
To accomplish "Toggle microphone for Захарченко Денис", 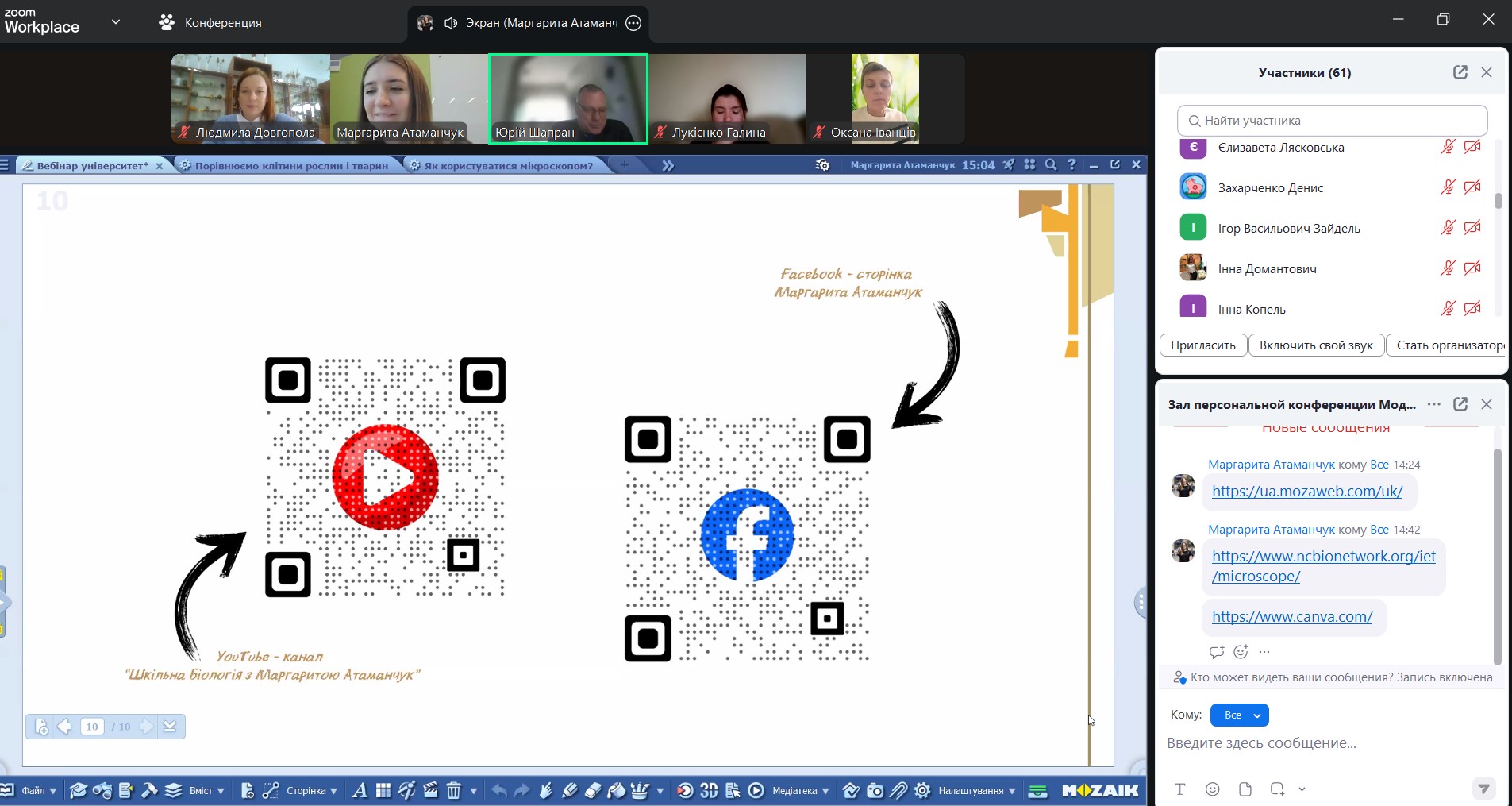I will 1448,187.
